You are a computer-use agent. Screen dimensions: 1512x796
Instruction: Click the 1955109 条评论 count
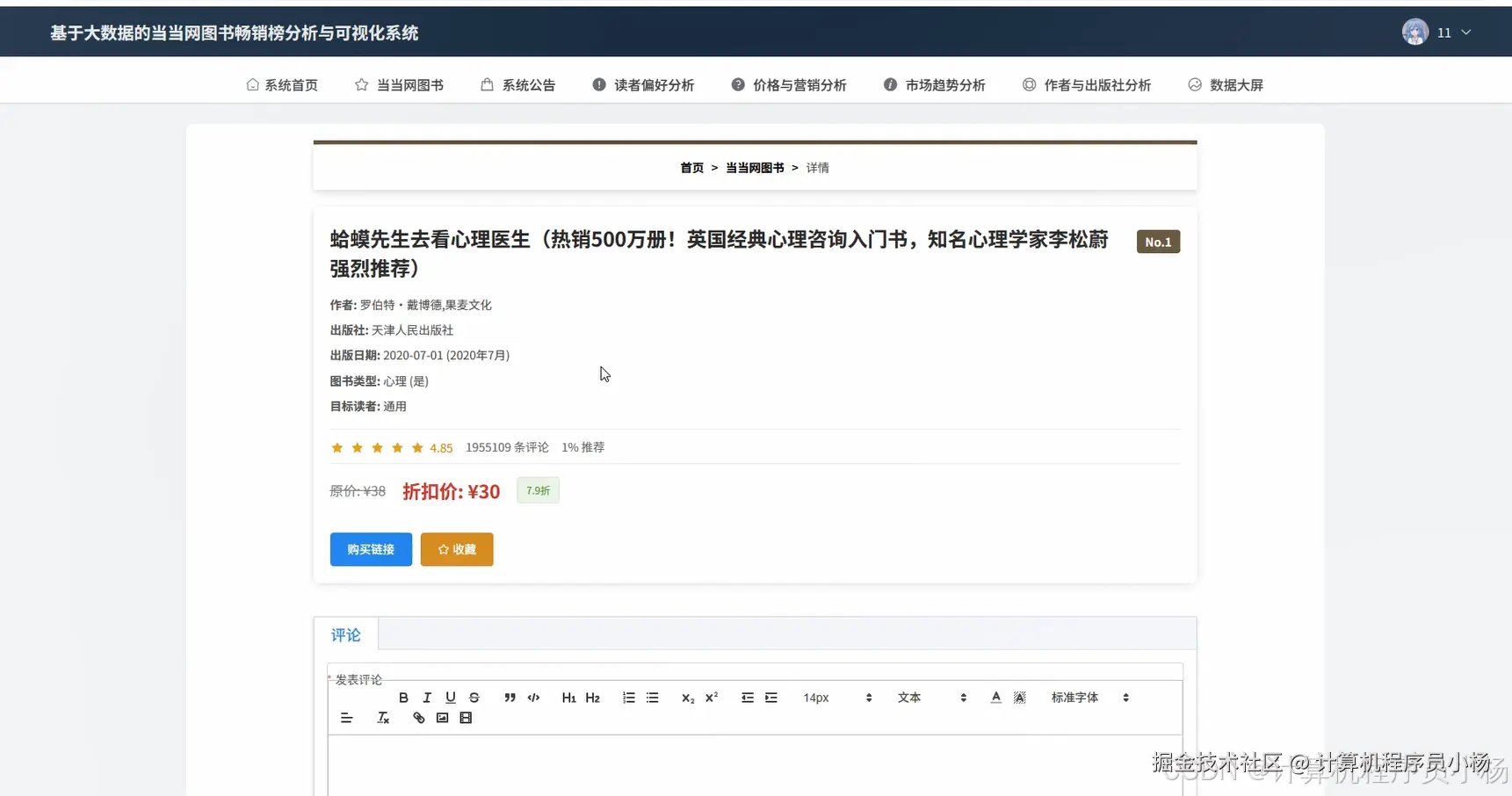[507, 447]
